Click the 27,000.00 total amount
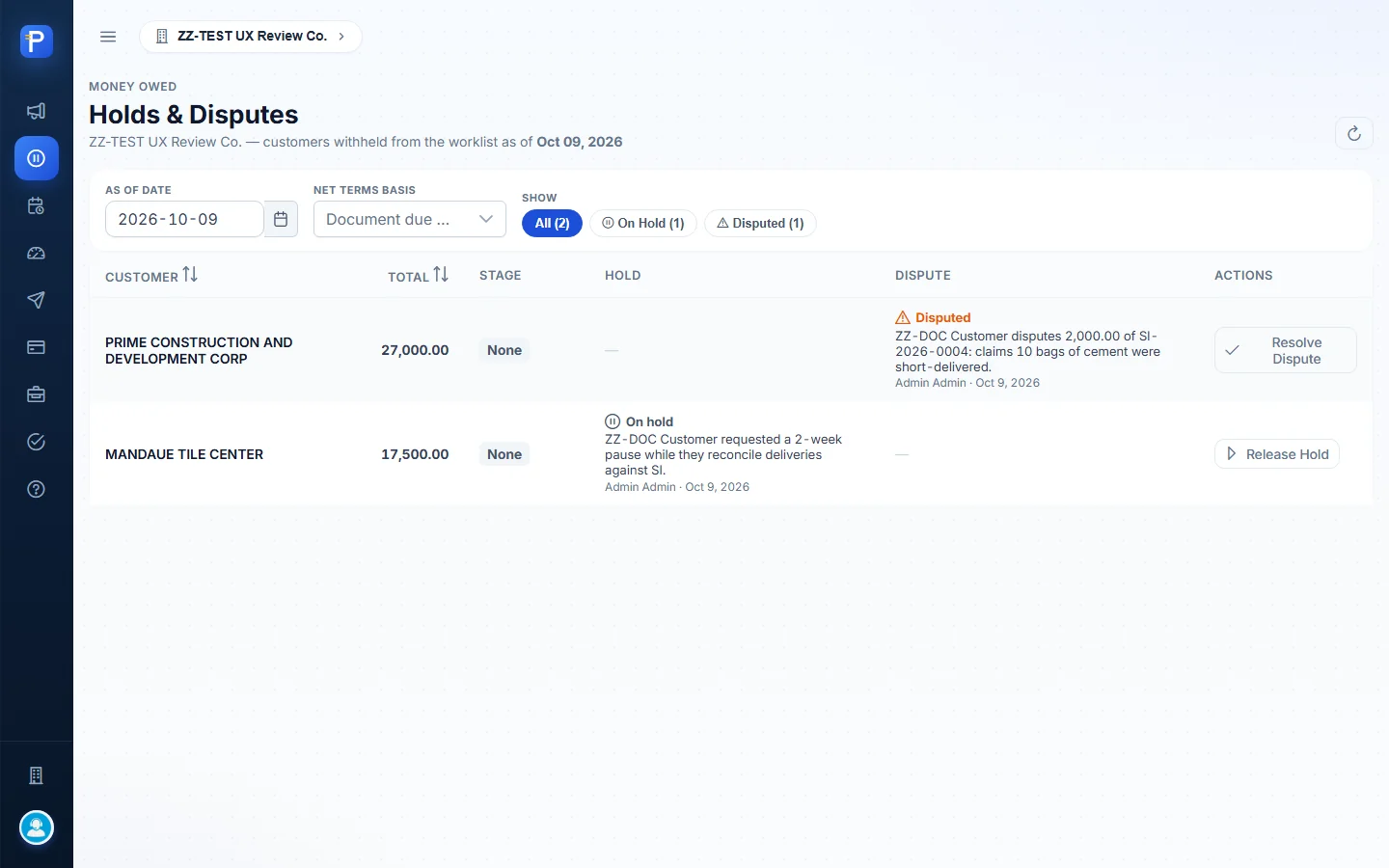The image size is (1389, 868). tap(415, 350)
